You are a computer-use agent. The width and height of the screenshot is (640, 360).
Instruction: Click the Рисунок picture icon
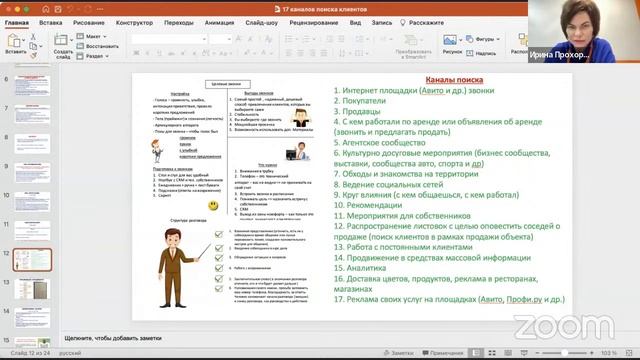pyautogui.click(x=450, y=40)
